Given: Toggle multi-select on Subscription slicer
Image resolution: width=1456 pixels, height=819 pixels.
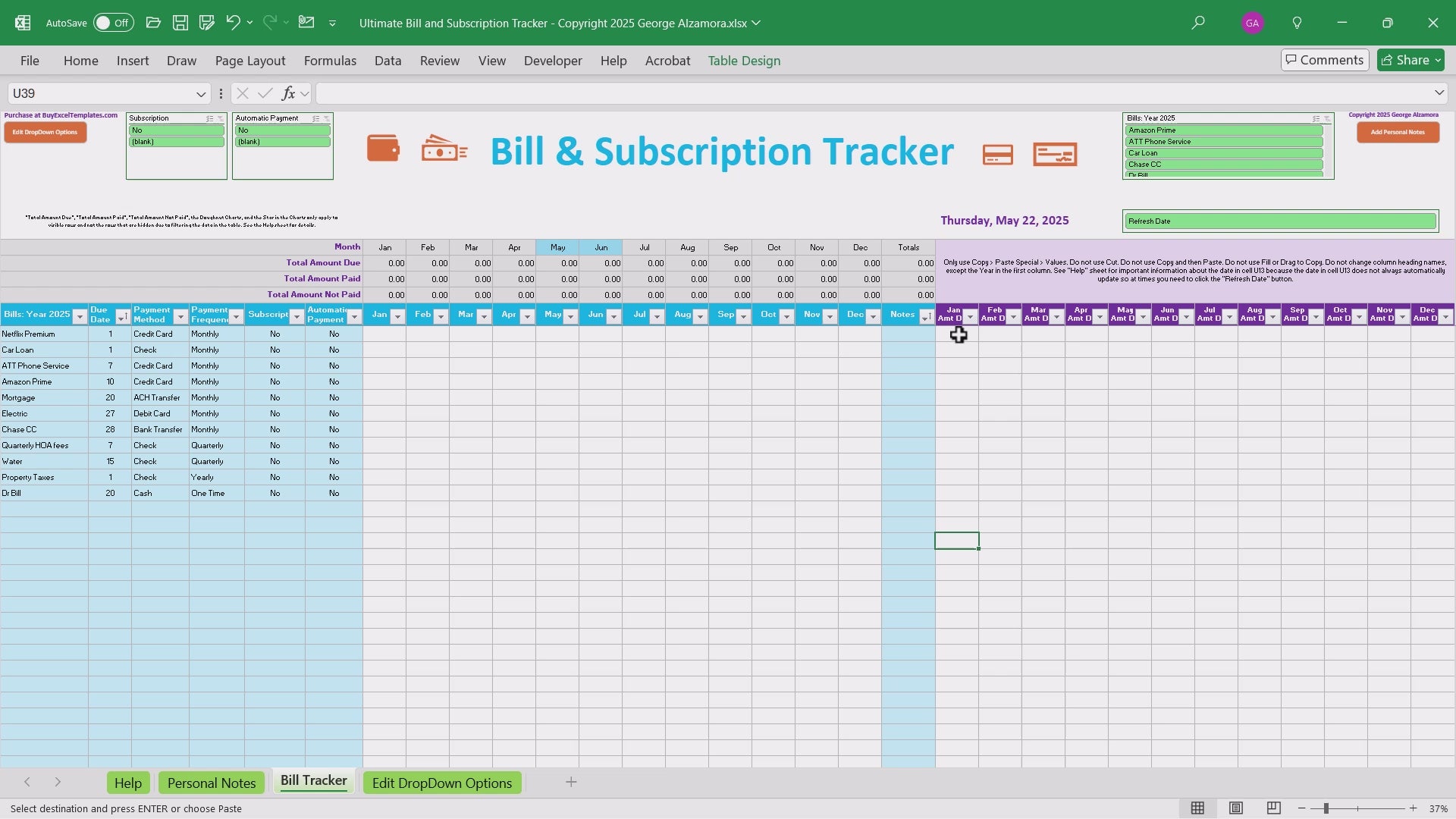Looking at the screenshot, I should pyautogui.click(x=210, y=118).
